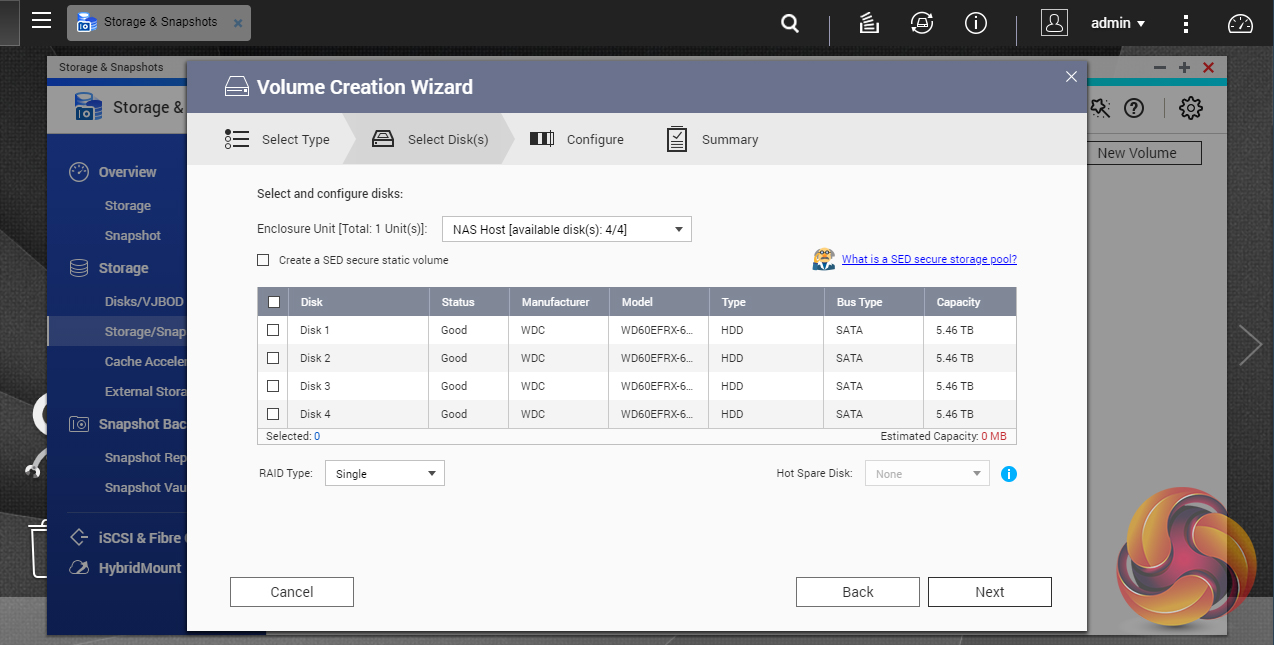Open background tasks stack icon
This screenshot has width=1274, height=645.
869,23
